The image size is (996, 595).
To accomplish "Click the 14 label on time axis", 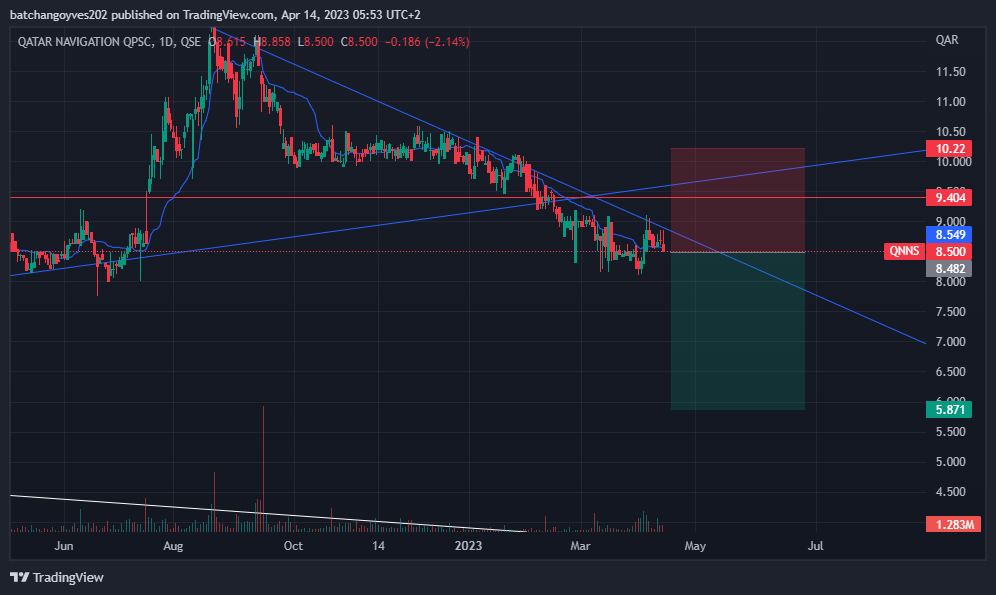I will tap(378, 546).
